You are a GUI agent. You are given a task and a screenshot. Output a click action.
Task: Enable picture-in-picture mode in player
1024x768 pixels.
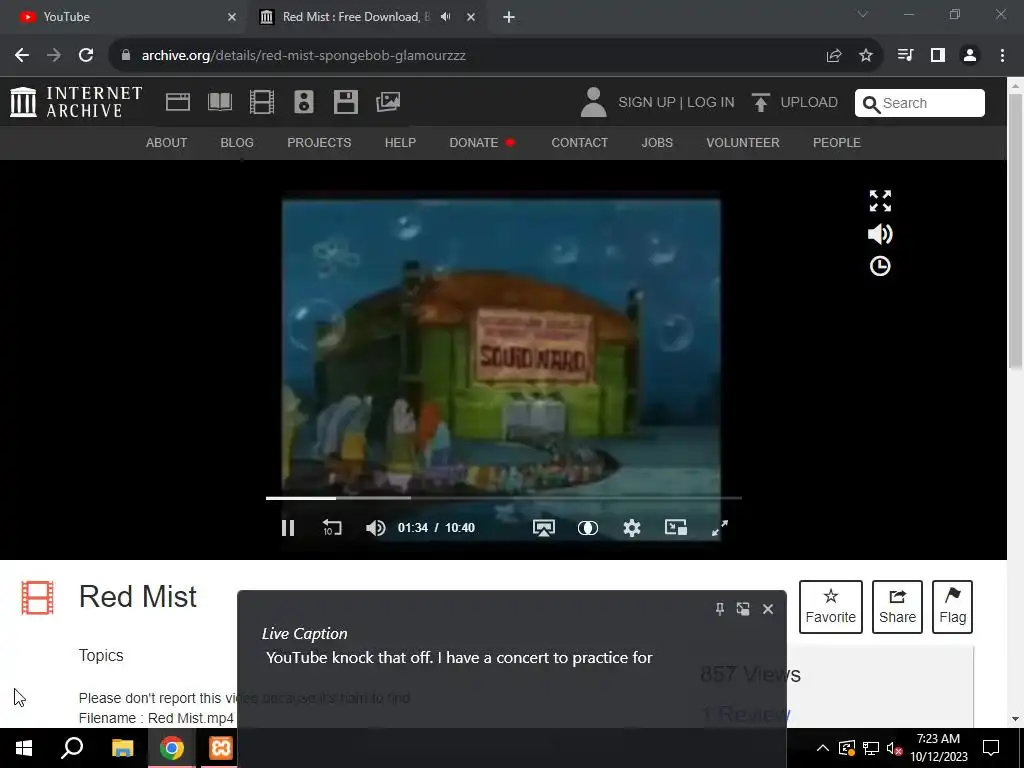pyautogui.click(x=676, y=527)
